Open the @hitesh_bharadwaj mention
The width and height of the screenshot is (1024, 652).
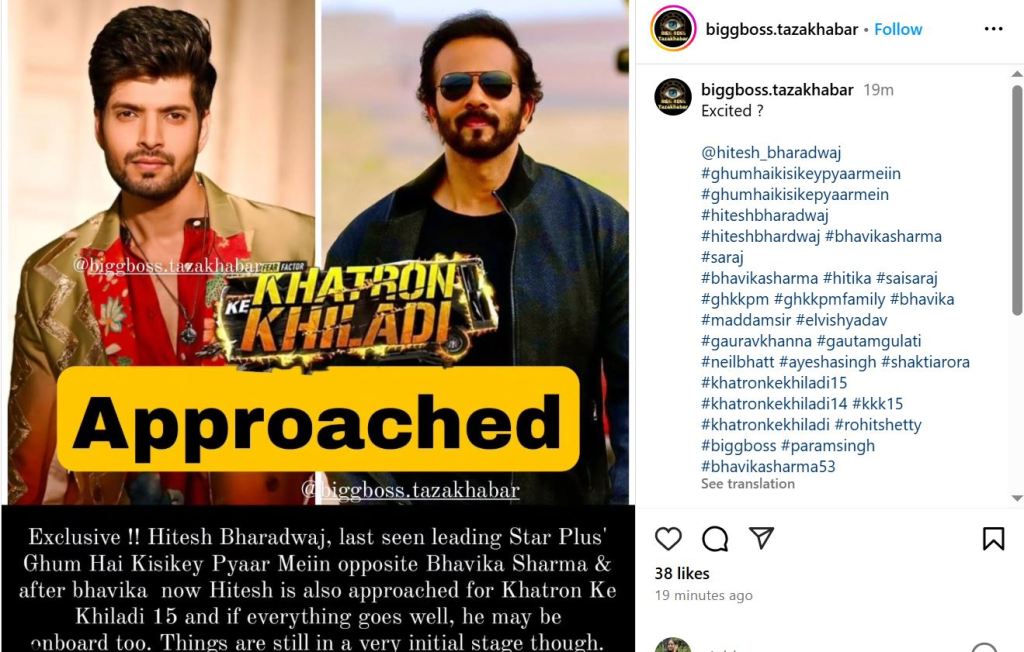click(771, 152)
